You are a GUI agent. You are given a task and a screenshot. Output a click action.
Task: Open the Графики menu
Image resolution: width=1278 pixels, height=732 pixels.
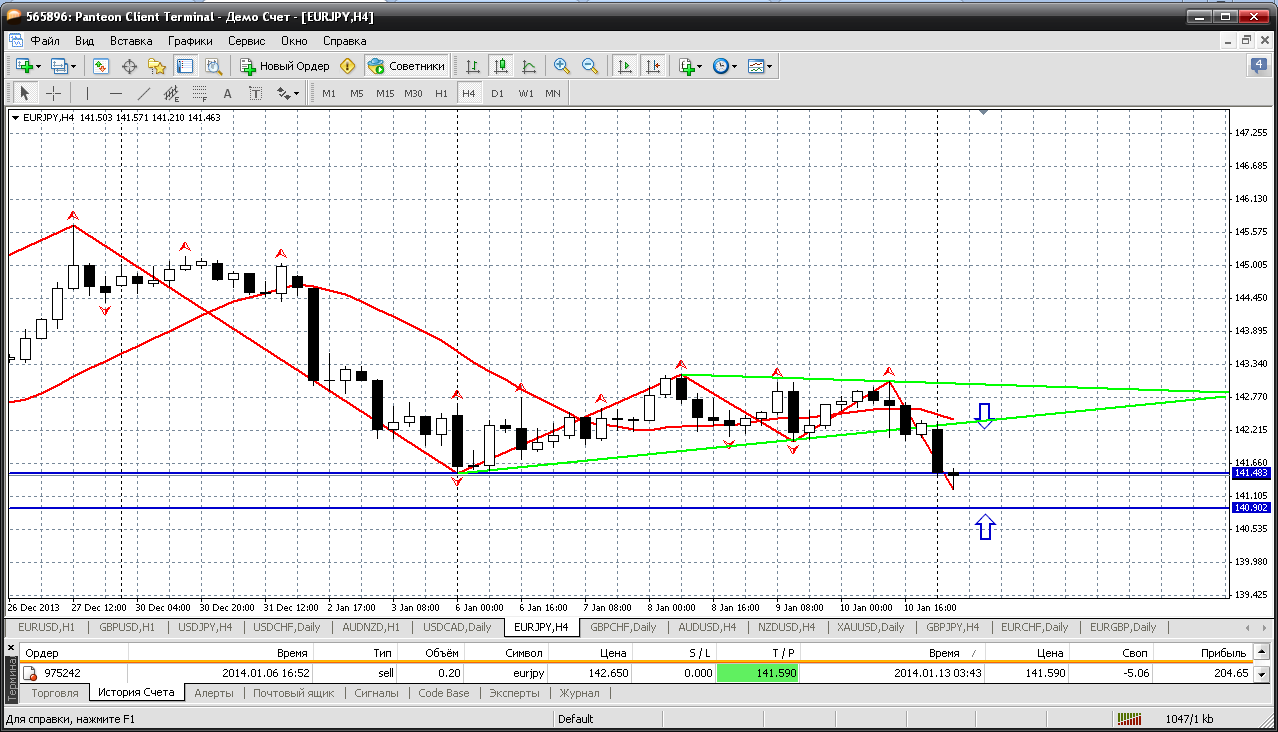pos(190,41)
